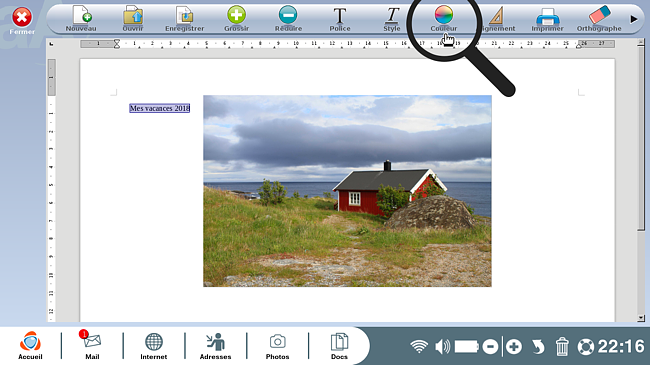This screenshot has width=650, height=365.
Task: Click the undo back arrow in the taskbar
Action: point(538,346)
